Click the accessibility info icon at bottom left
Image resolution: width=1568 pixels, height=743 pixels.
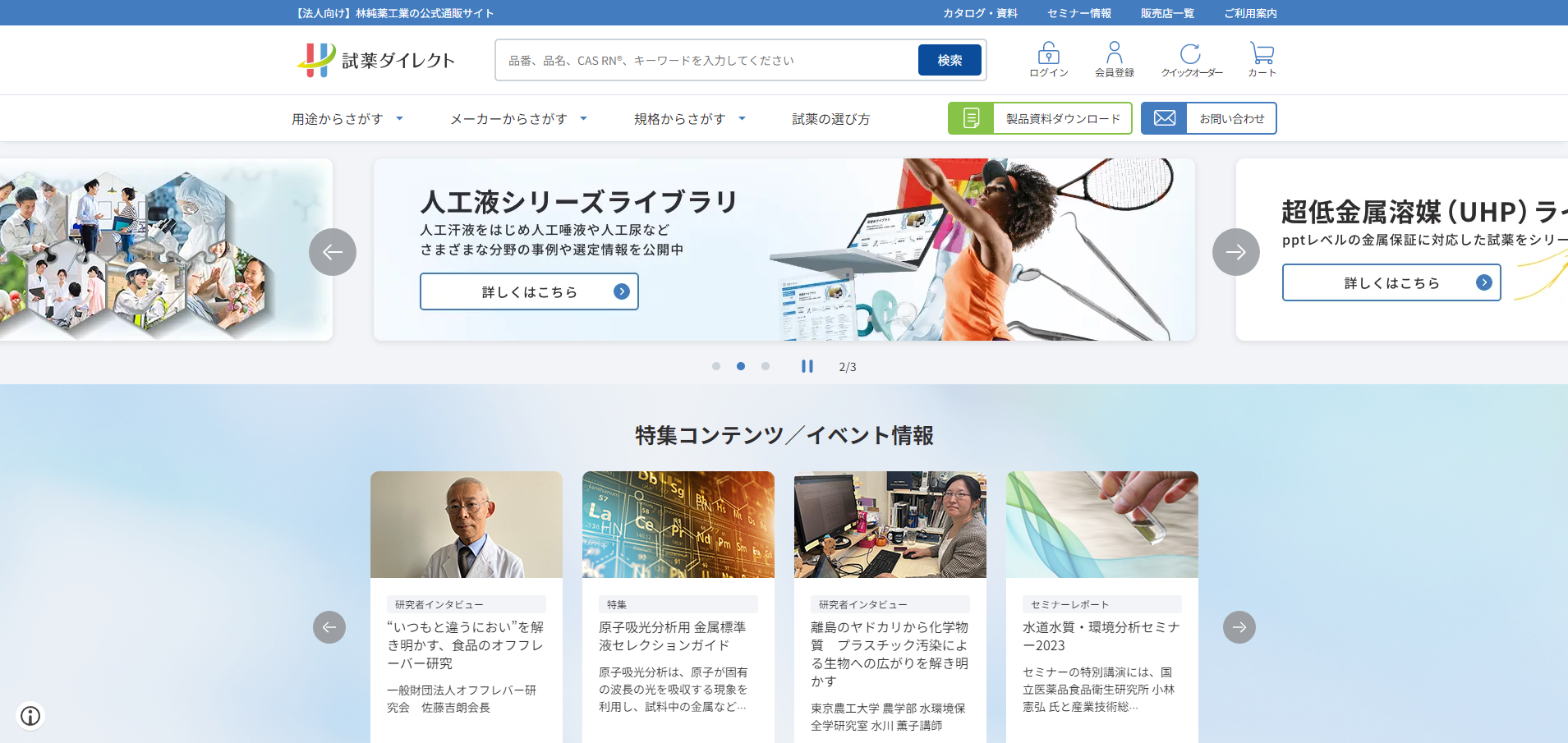pos(30,716)
